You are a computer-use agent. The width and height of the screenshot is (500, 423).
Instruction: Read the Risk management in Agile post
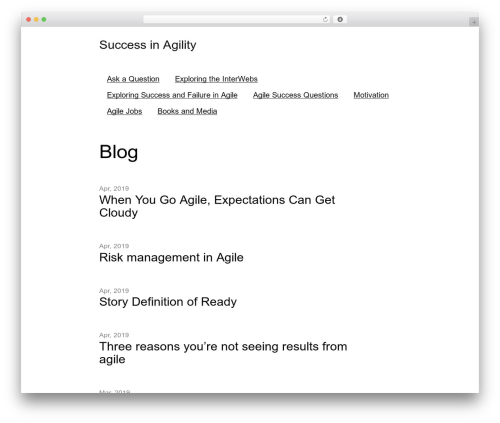pyautogui.click(x=171, y=258)
